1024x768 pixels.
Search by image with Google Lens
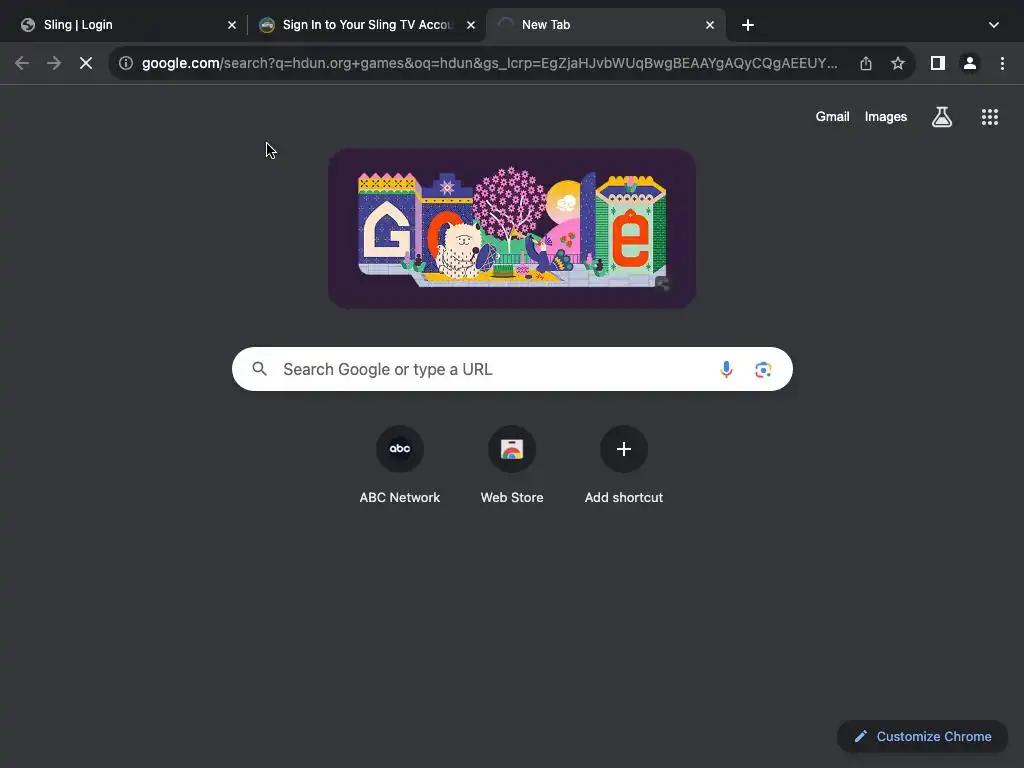[x=763, y=370]
